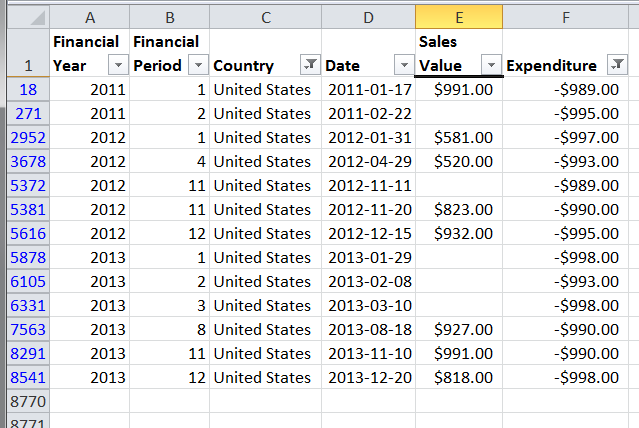Open the Date column filter dropdown

pos(404,65)
